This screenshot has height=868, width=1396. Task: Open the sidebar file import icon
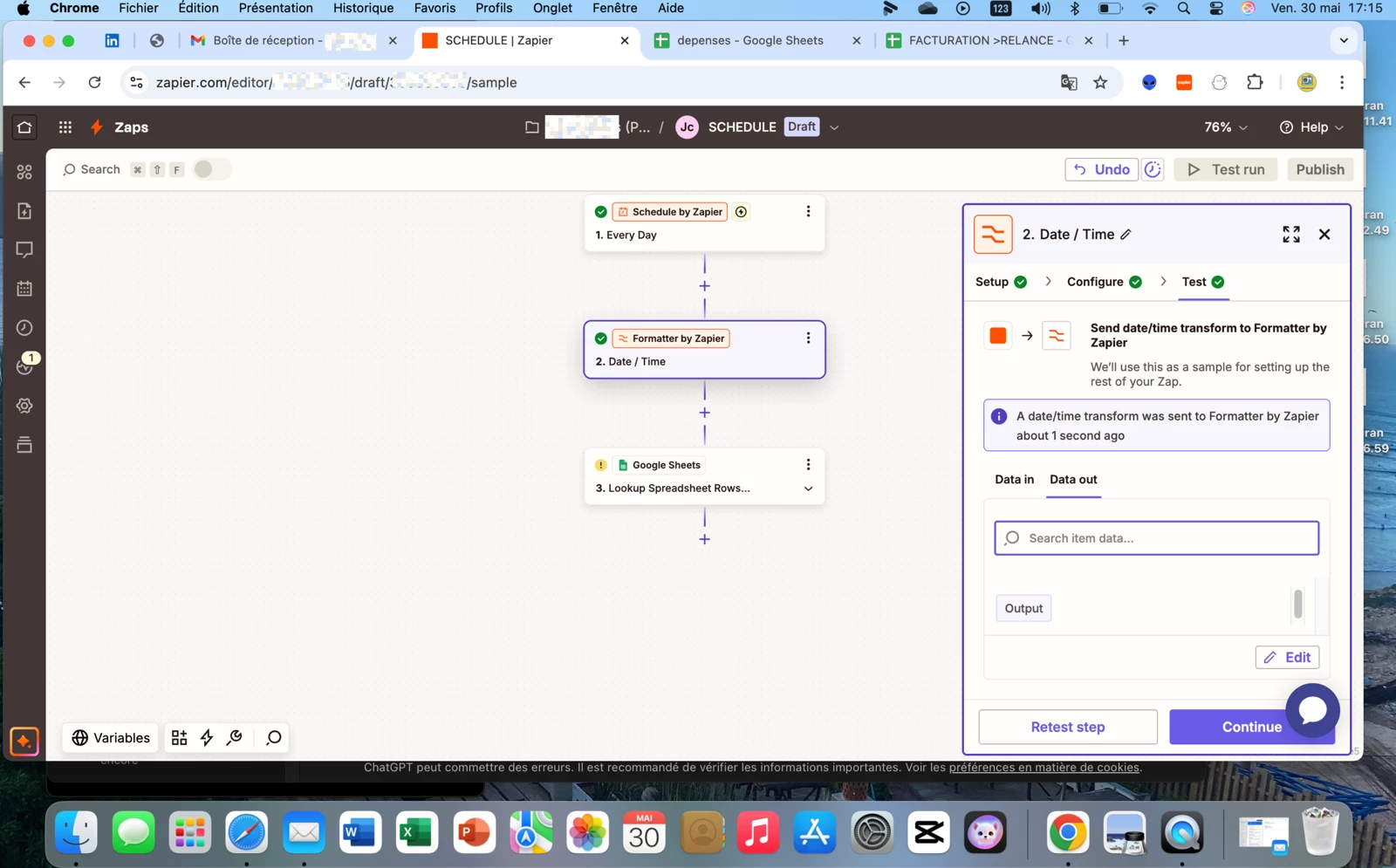24,211
